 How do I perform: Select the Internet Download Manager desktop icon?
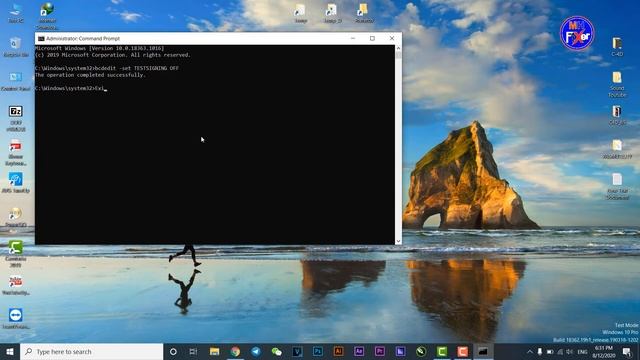point(47,16)
